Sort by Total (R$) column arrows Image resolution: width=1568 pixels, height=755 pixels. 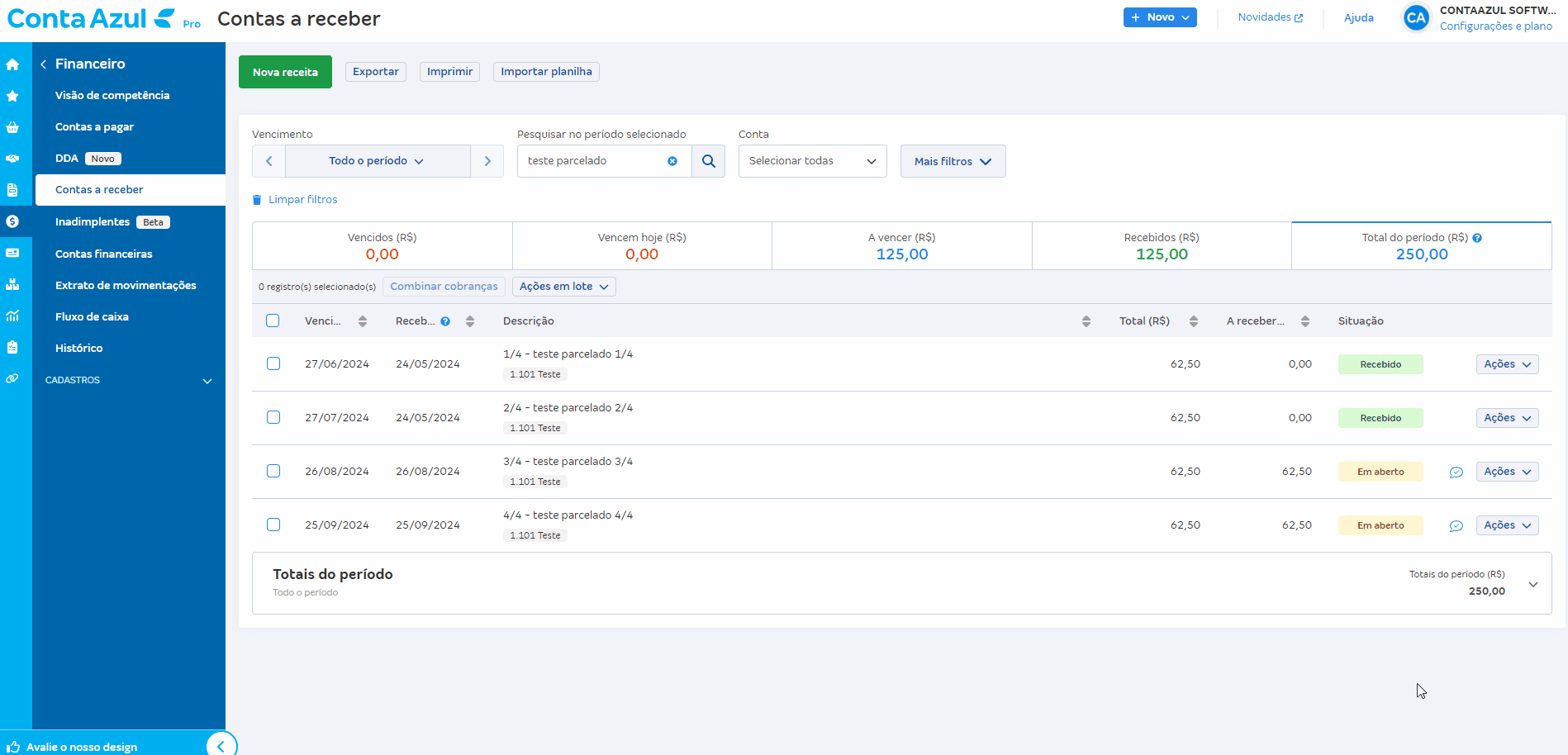(x=1193, y=321)
